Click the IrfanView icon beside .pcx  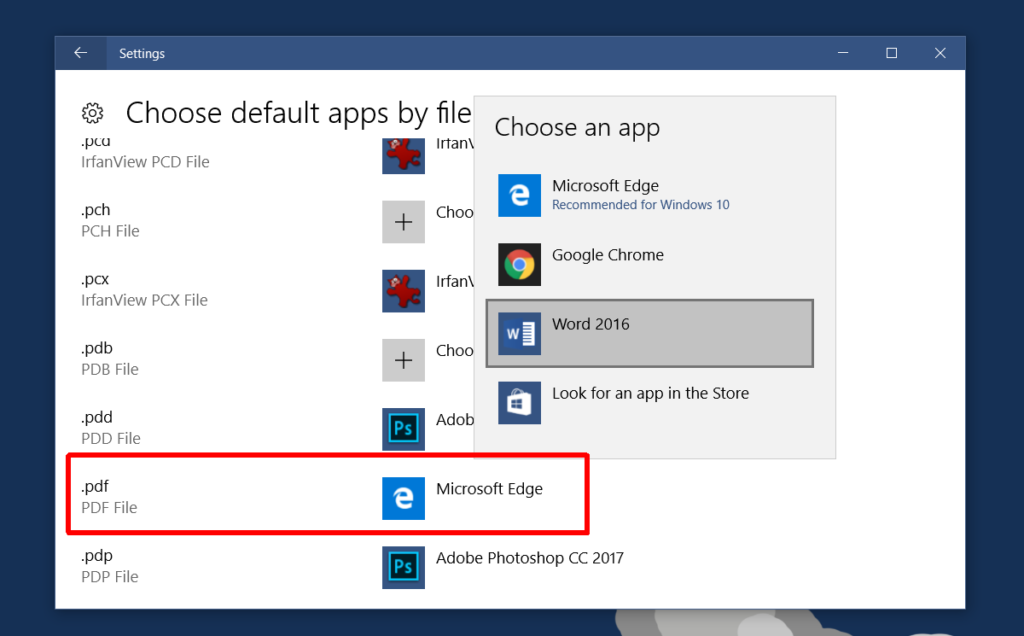[403, 291]
